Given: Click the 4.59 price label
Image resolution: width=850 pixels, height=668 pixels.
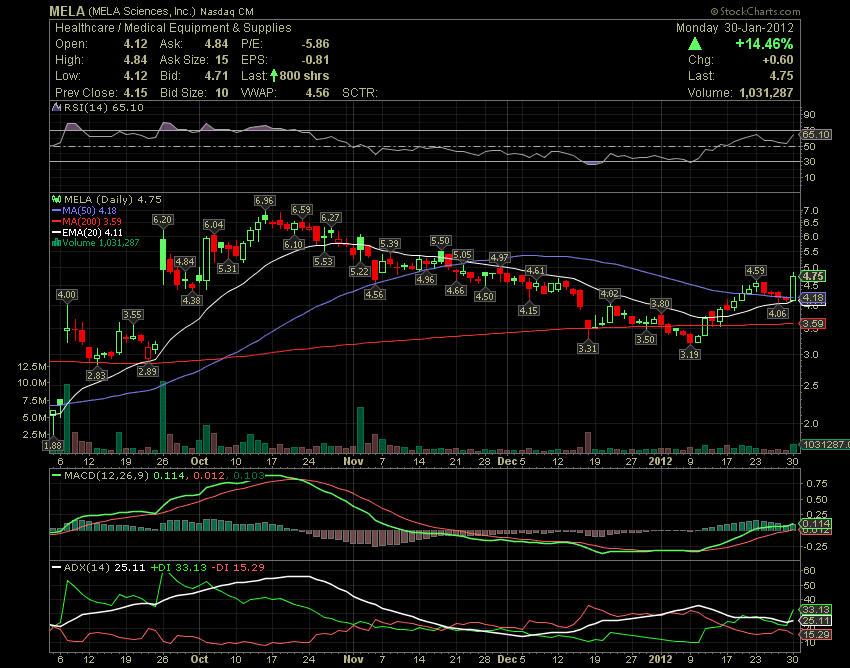Looking at the screenshot, I should point(756,271).
